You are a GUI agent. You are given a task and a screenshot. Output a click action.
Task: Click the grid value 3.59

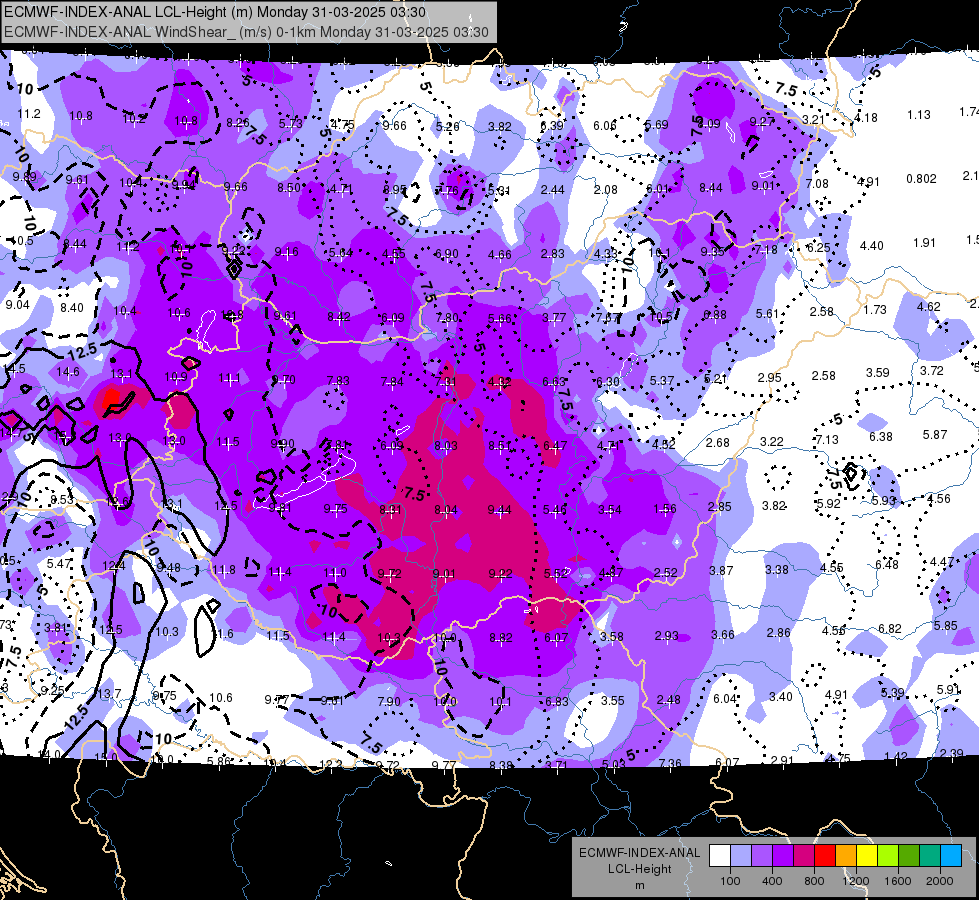(x=877, y=373)
